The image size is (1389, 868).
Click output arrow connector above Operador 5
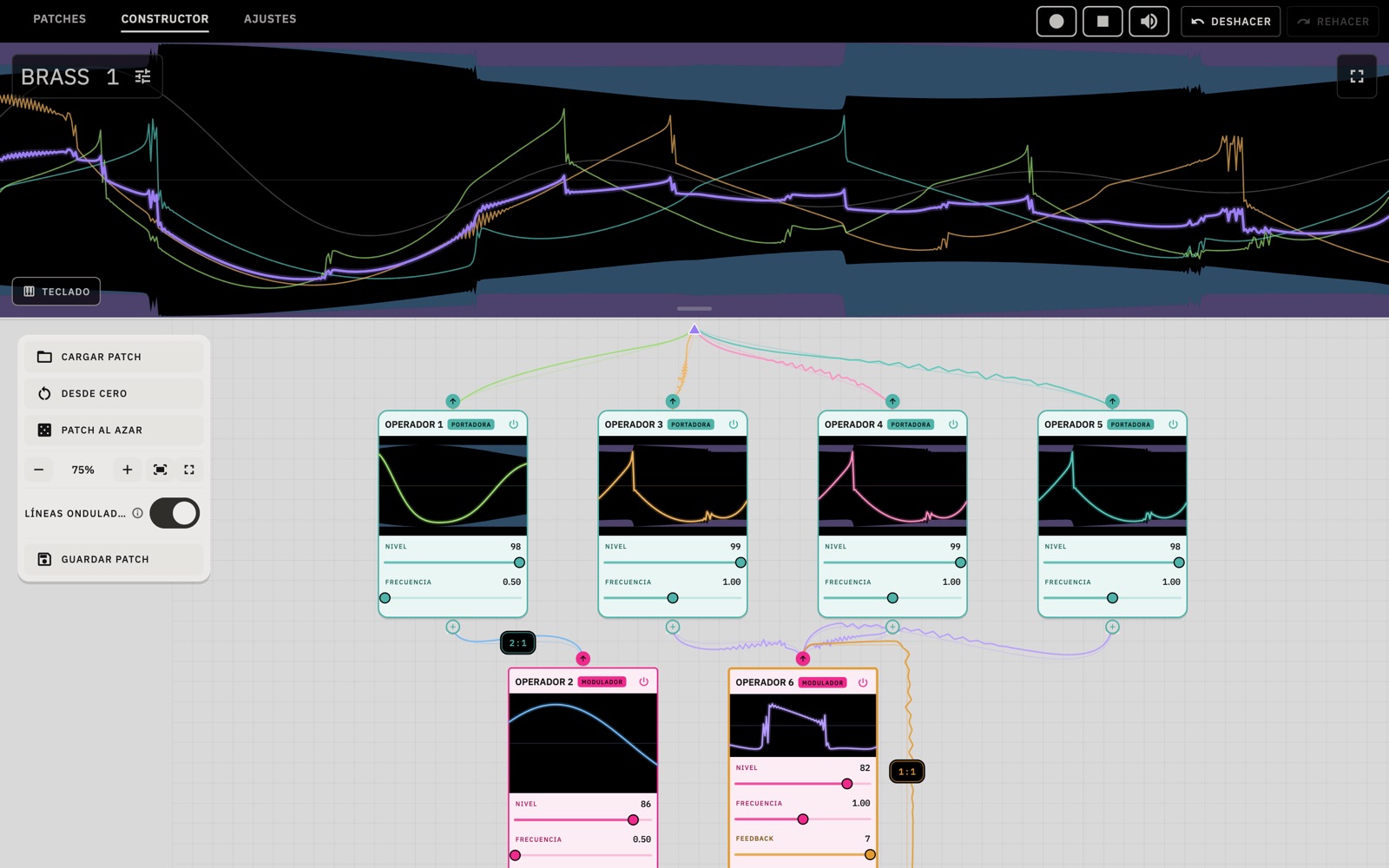coord(1112,401)
